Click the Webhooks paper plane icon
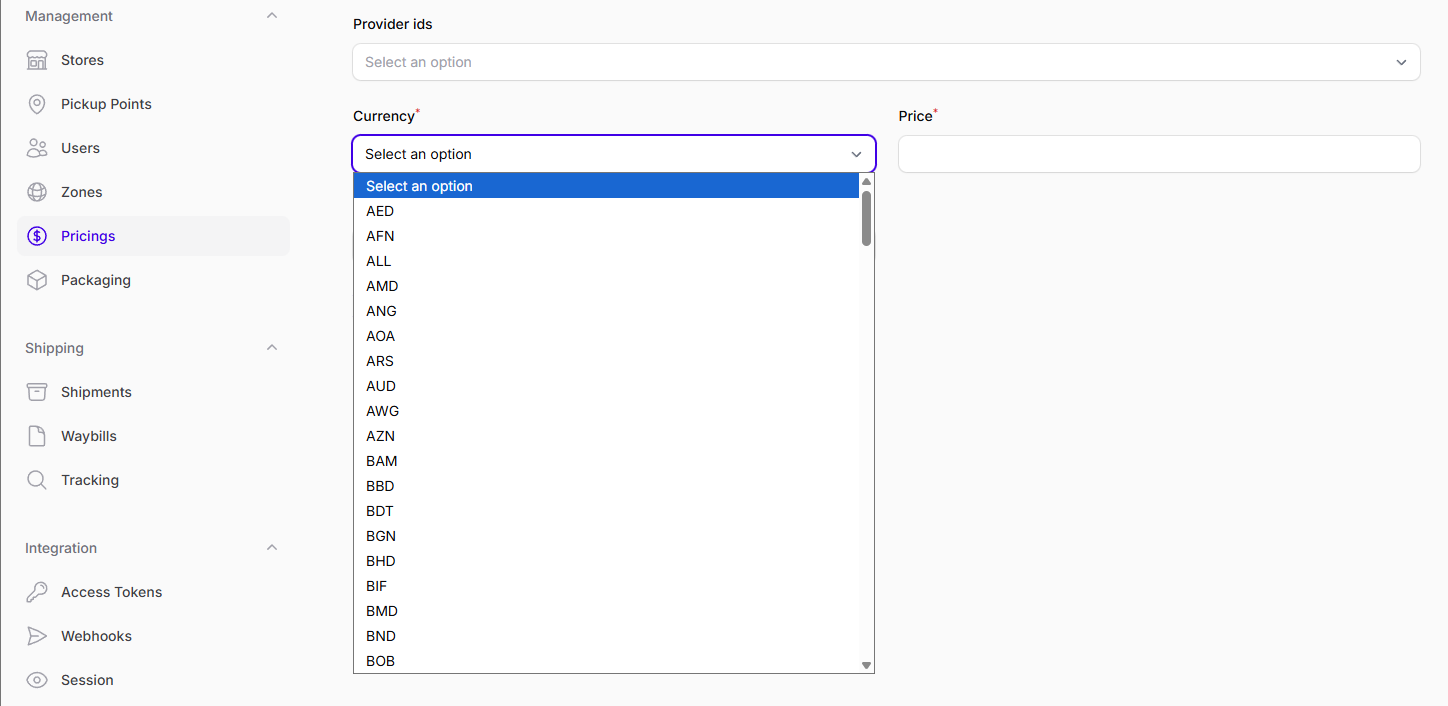Viewport: 1448px width, 706px height. pyautogui.click(x=37, y=636)
